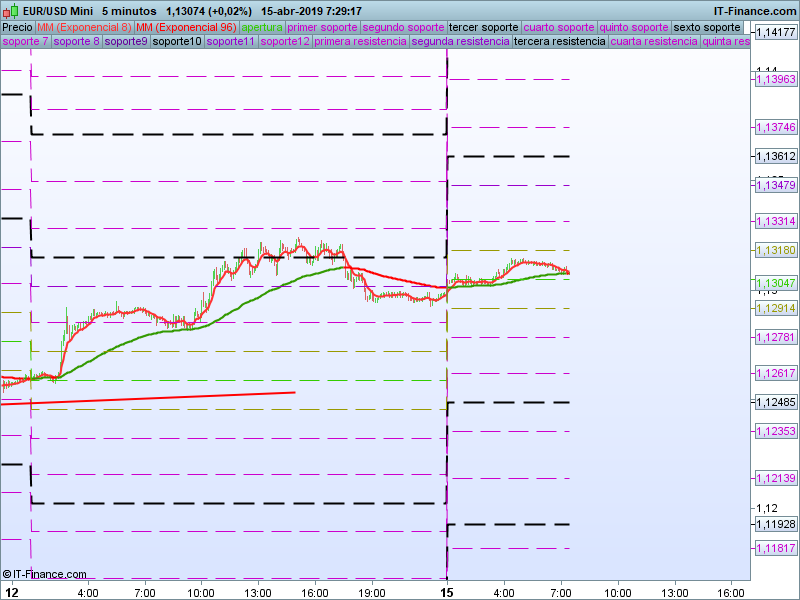This screenshot has height=600, width=800.
Task: Select the 'tercera resistencia' legend label
Action: tap(559, 42)
